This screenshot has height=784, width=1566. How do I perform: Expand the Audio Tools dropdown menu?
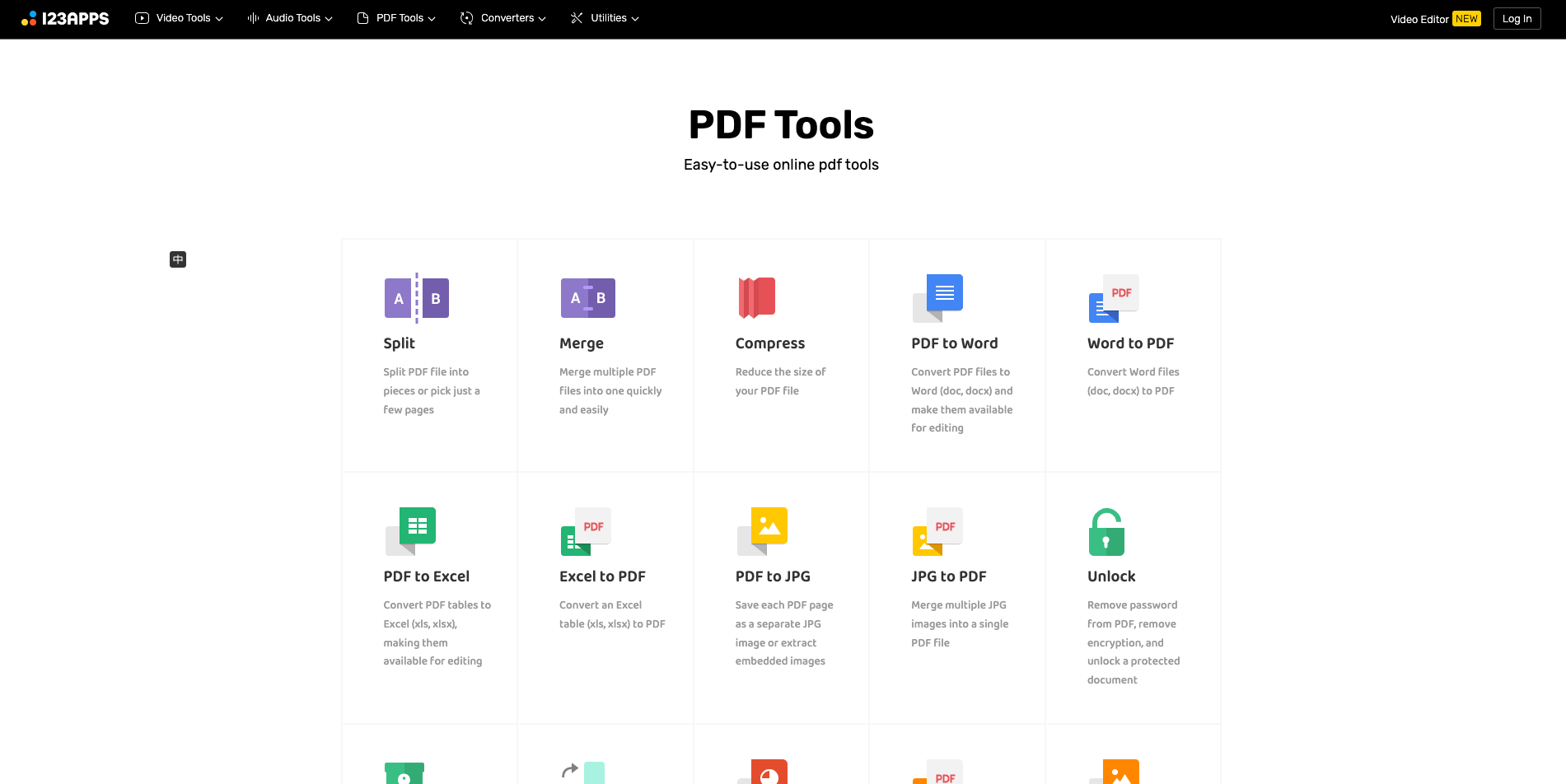point(290,18)
